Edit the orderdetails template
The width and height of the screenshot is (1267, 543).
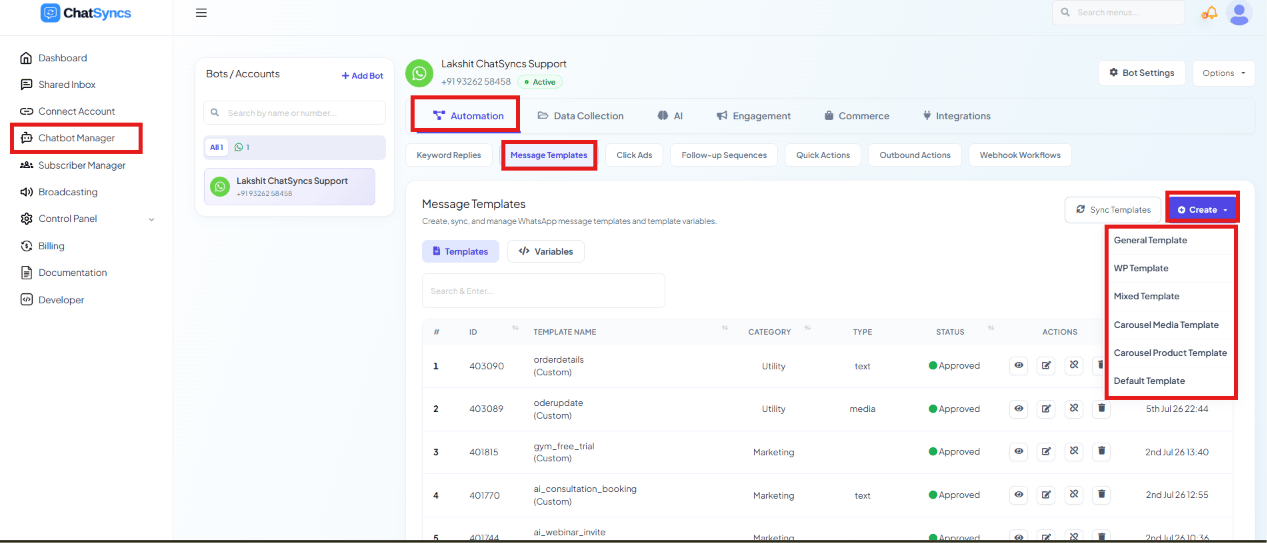[x=1046, y=366]
